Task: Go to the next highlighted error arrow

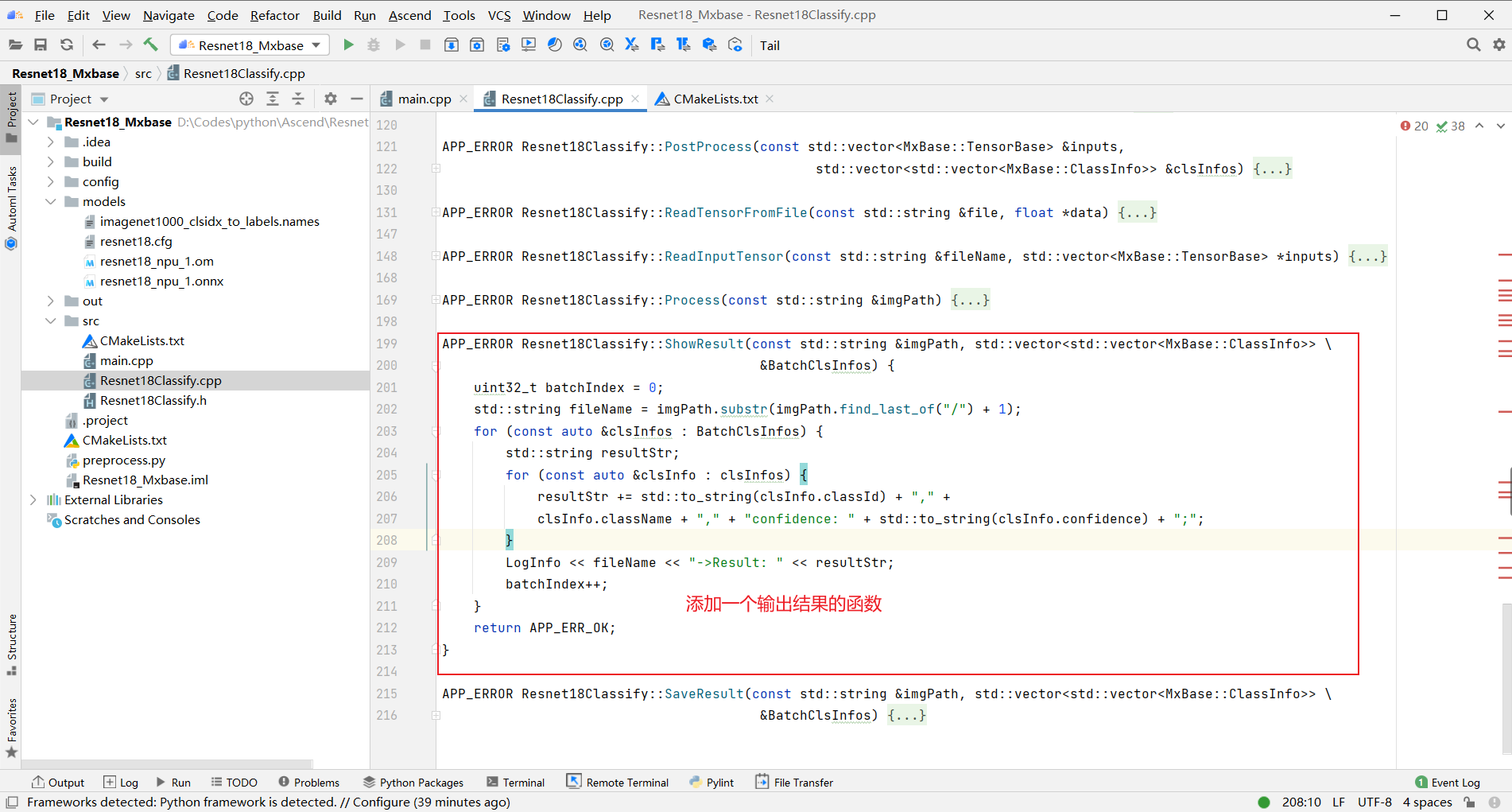Action: [x=1500, y=126]
